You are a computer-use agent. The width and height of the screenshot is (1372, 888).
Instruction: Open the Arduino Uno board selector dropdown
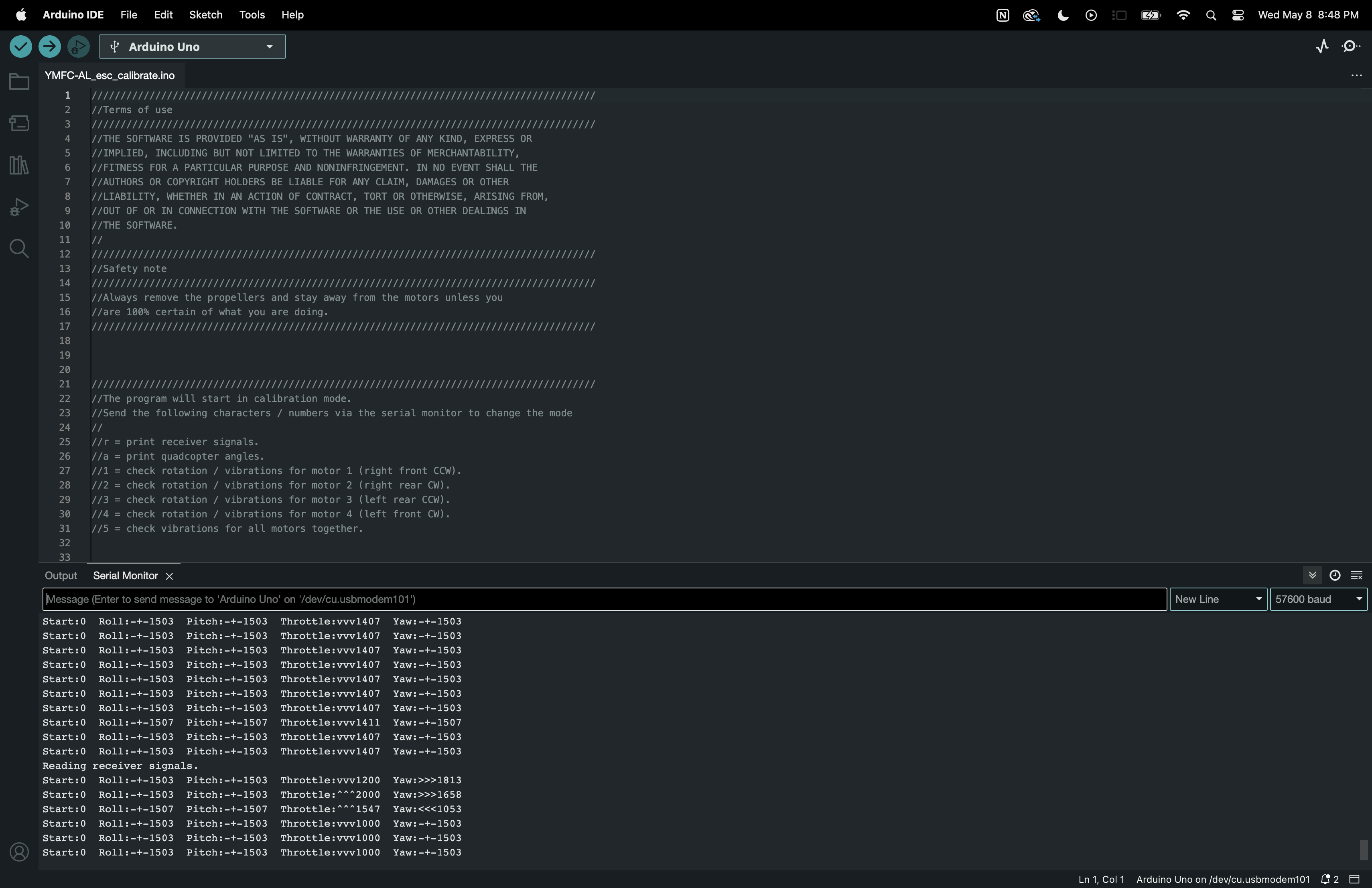pyautogui.click(x=192, y=47)
